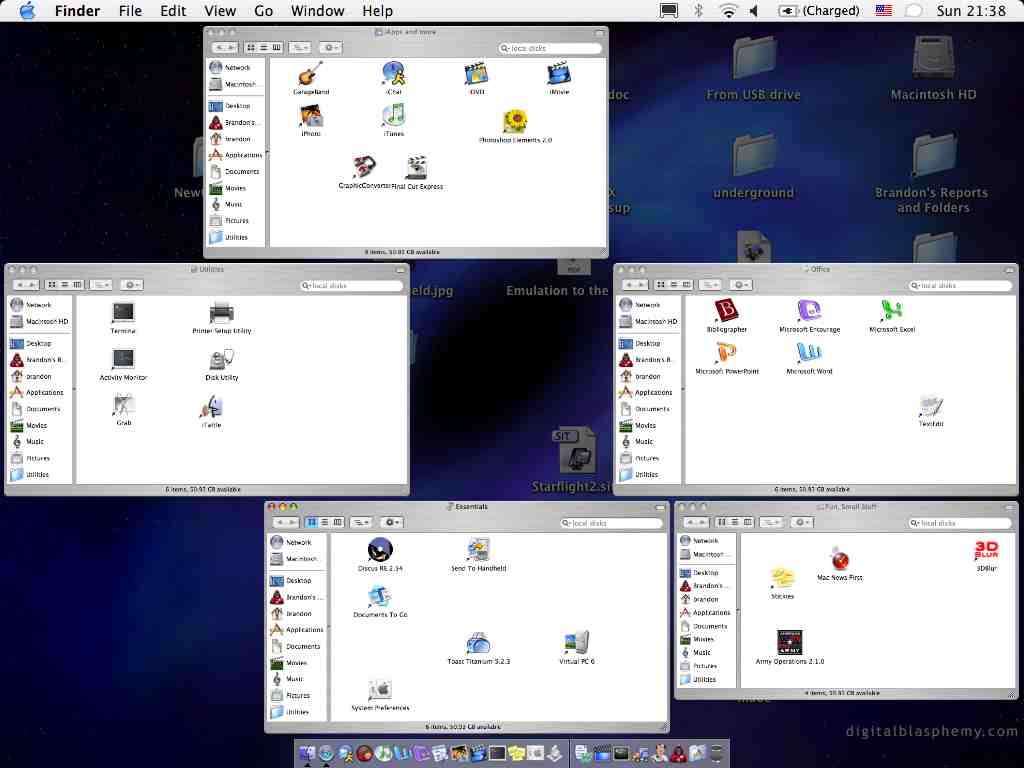This screenshot has height=768, width=1024.
Task: Select the iMovie application icon
Action: coord(558,73)
